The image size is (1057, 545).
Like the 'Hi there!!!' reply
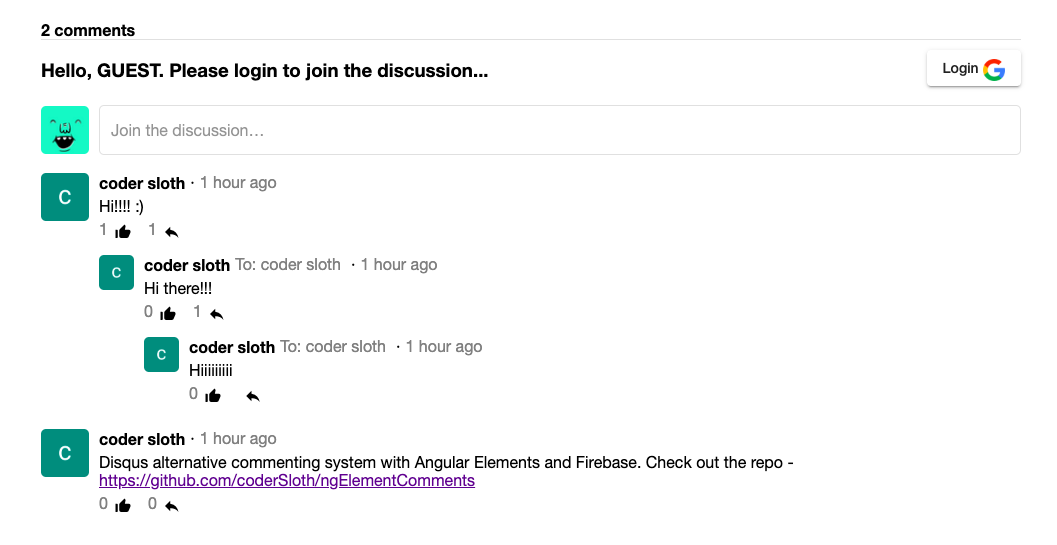point(168,314)
